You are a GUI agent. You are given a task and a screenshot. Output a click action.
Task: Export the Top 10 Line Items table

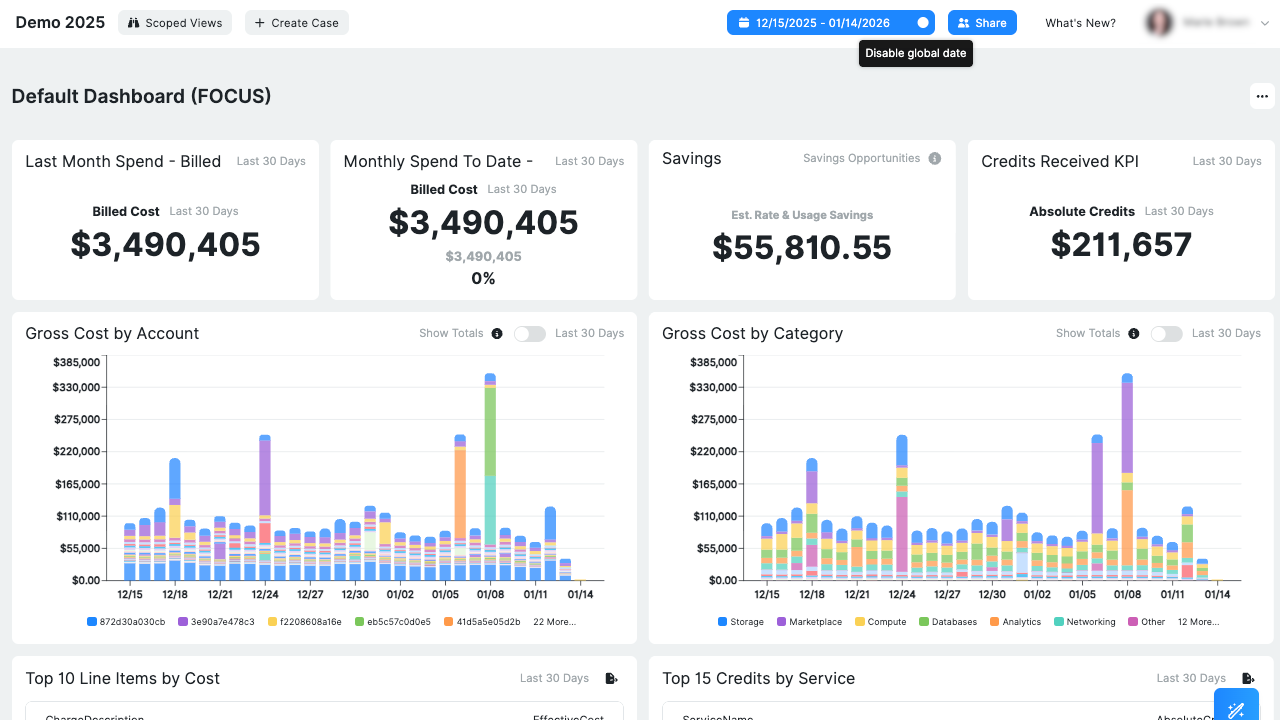pos(611,679)
